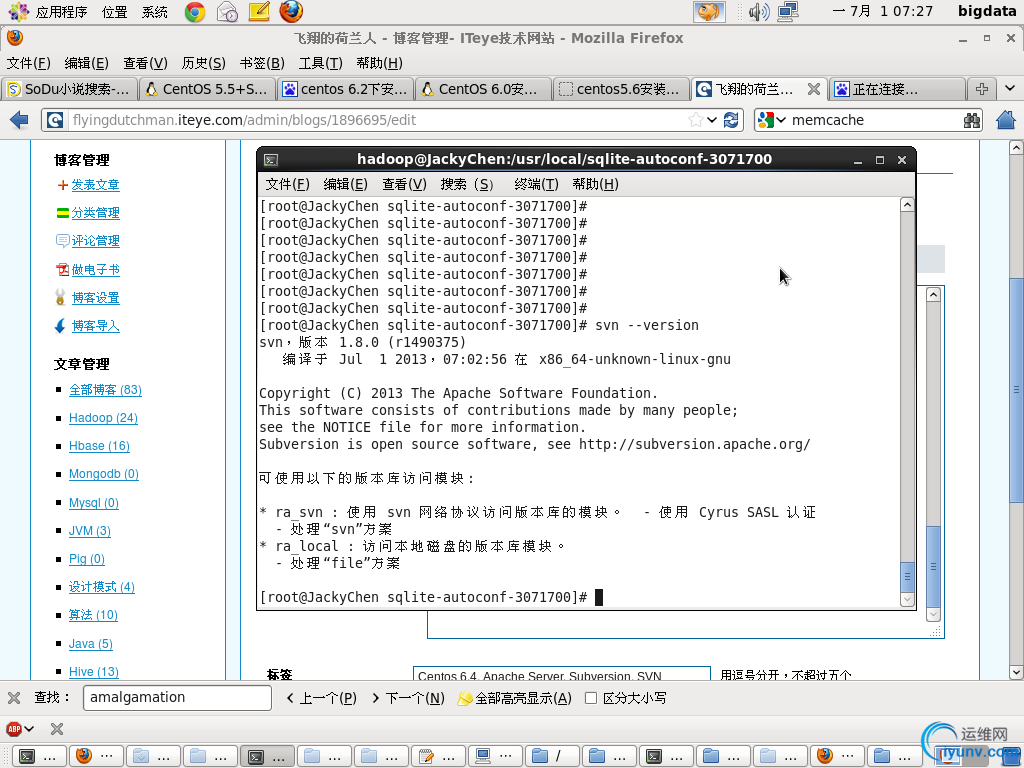Switch to the centos 6.2下安… tab
1024x768 pixels.
(346, 89)
